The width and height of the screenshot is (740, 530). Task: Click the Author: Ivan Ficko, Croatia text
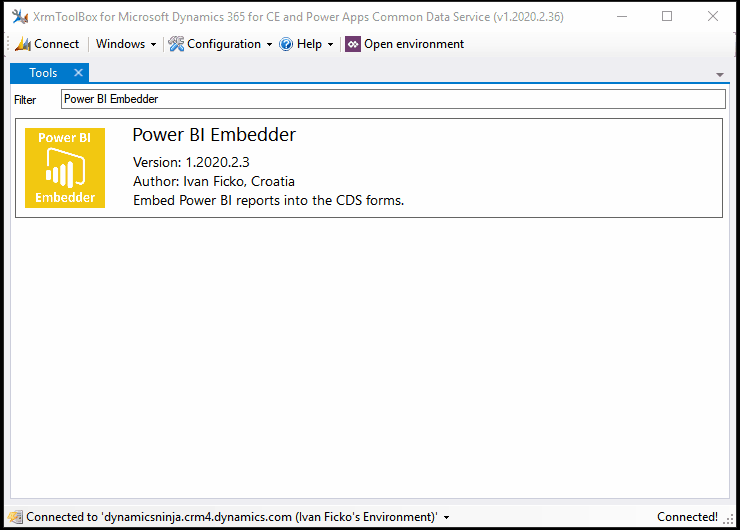[214, 181]
